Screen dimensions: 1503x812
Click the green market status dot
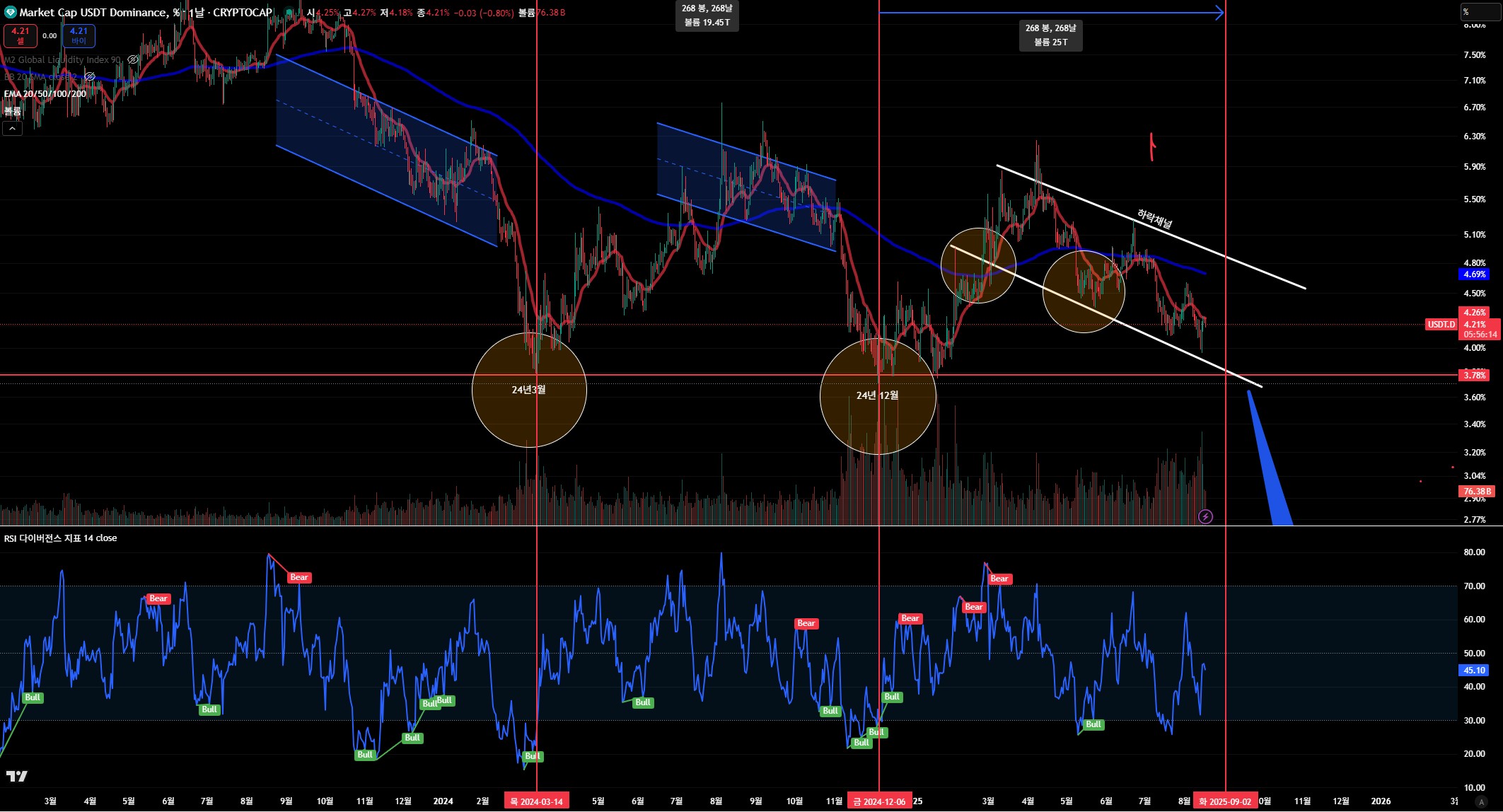click(289, 12)
